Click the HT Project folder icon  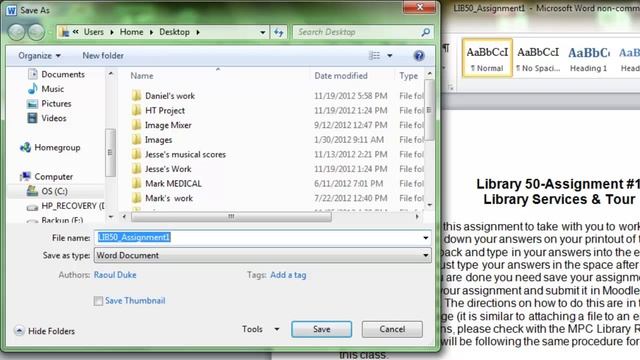(136, 111)
